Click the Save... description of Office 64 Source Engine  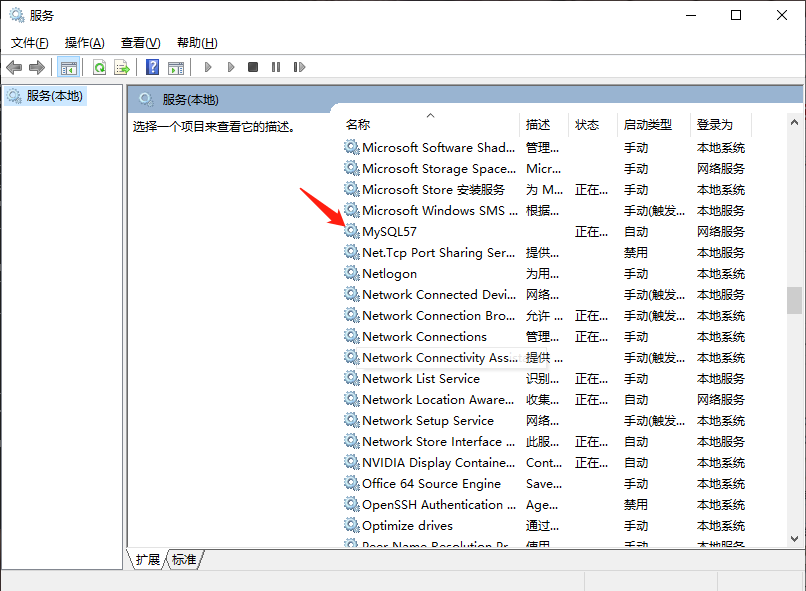[544, 484]
